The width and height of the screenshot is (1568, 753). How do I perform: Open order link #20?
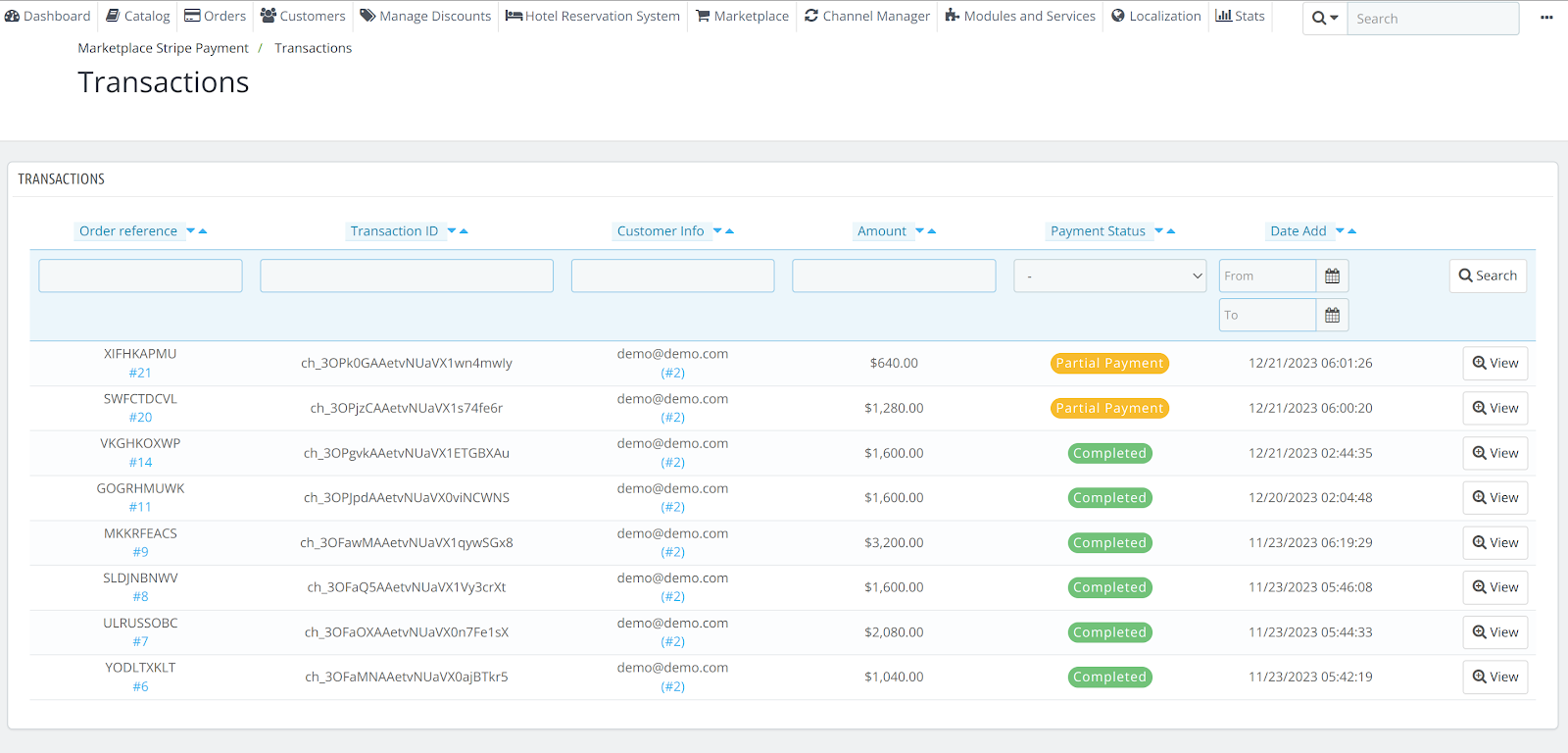pyautogui.click(x=140, y=418)
